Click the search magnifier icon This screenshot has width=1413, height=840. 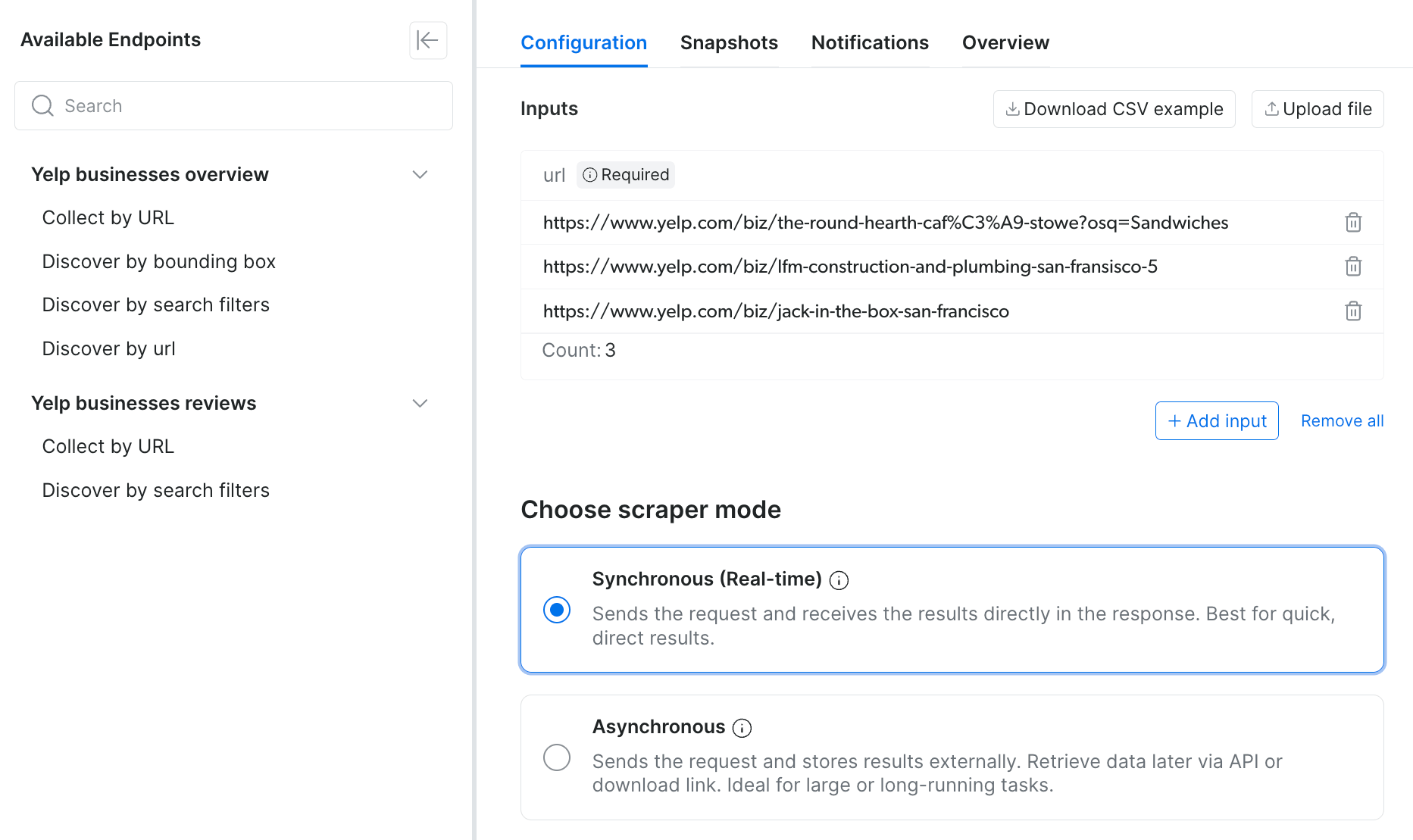click(42, 105)
